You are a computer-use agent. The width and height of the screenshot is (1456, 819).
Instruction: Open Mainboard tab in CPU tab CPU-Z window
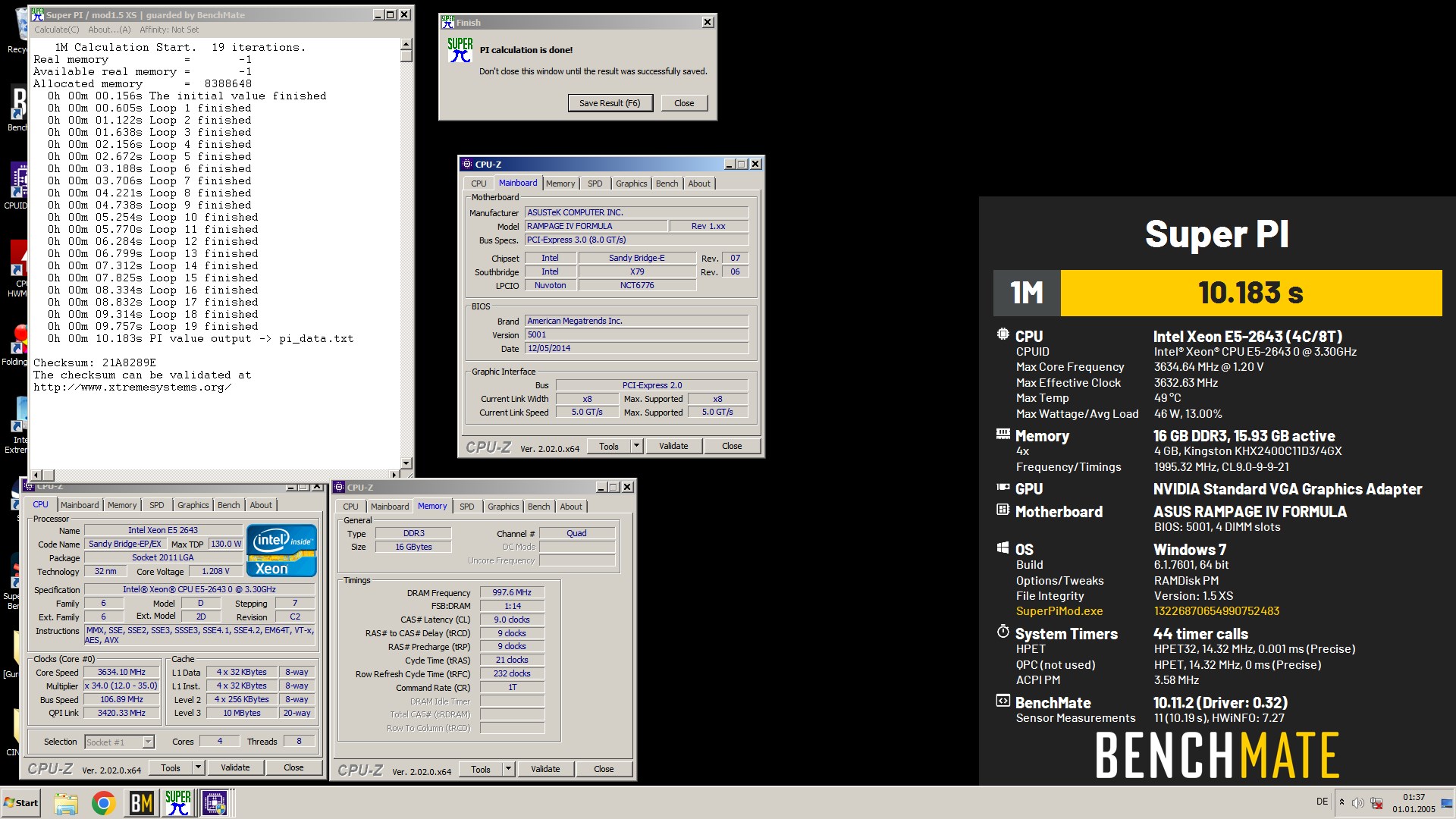(x=80, y=505)
